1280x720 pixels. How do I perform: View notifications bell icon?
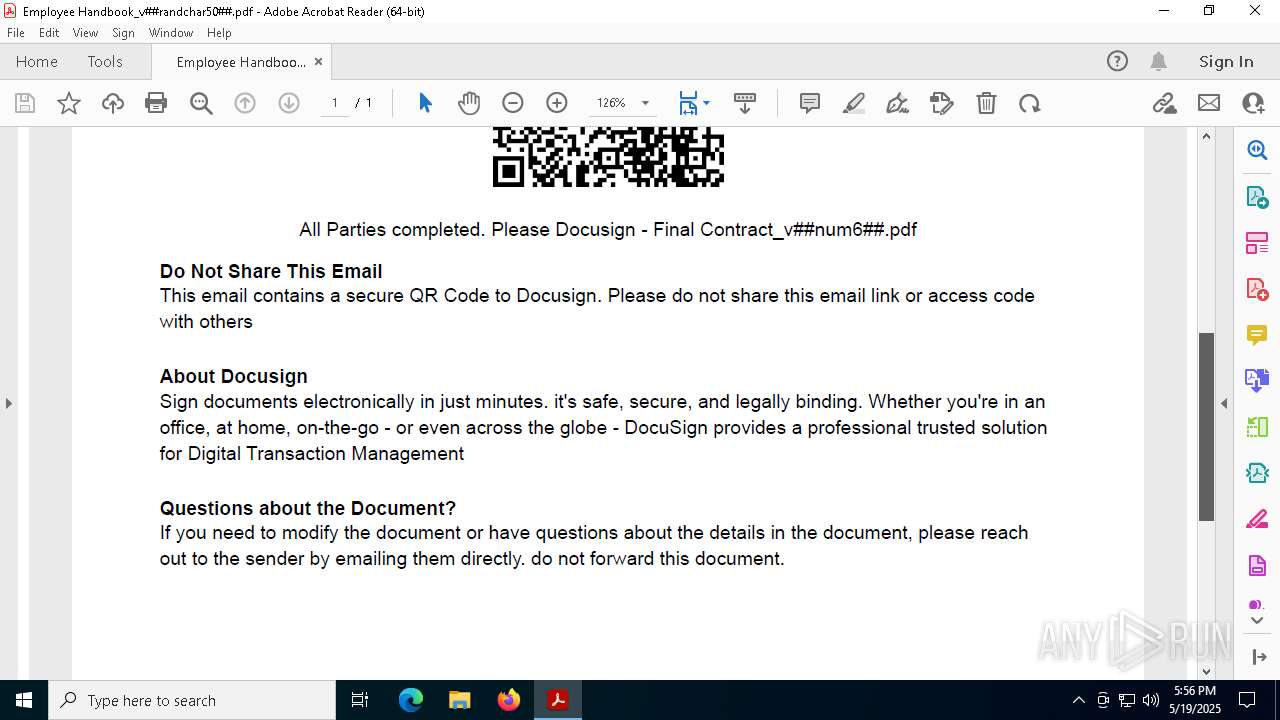pos(1158,61)
